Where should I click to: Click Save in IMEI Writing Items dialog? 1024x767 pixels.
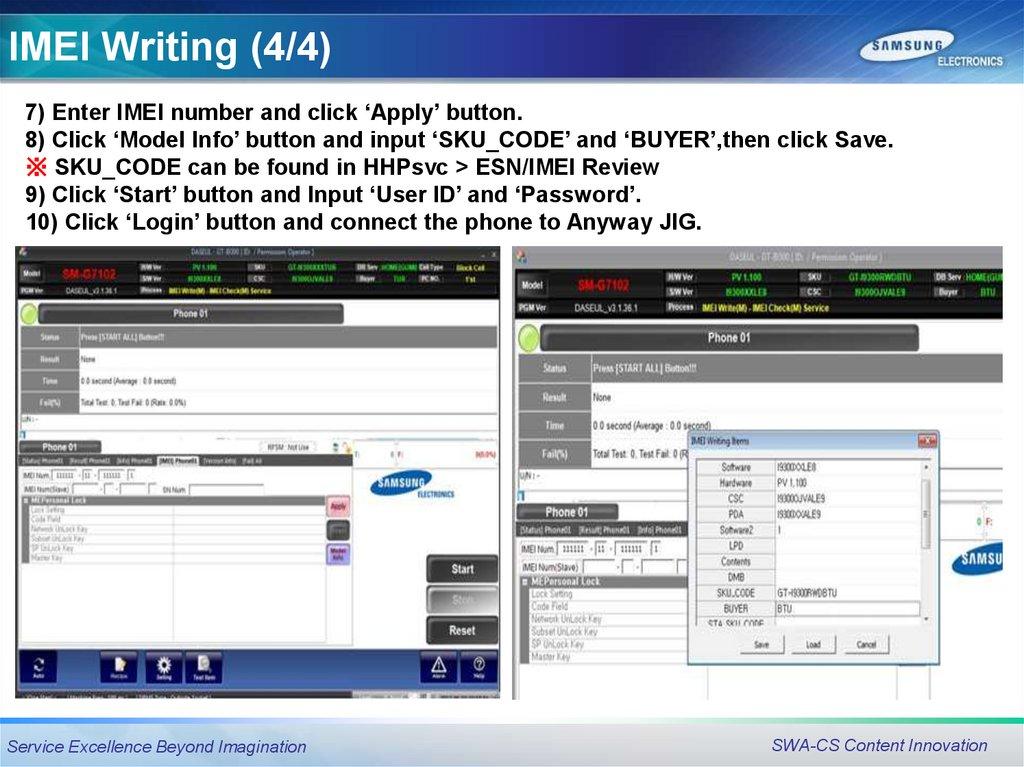(x=762, y=645)
